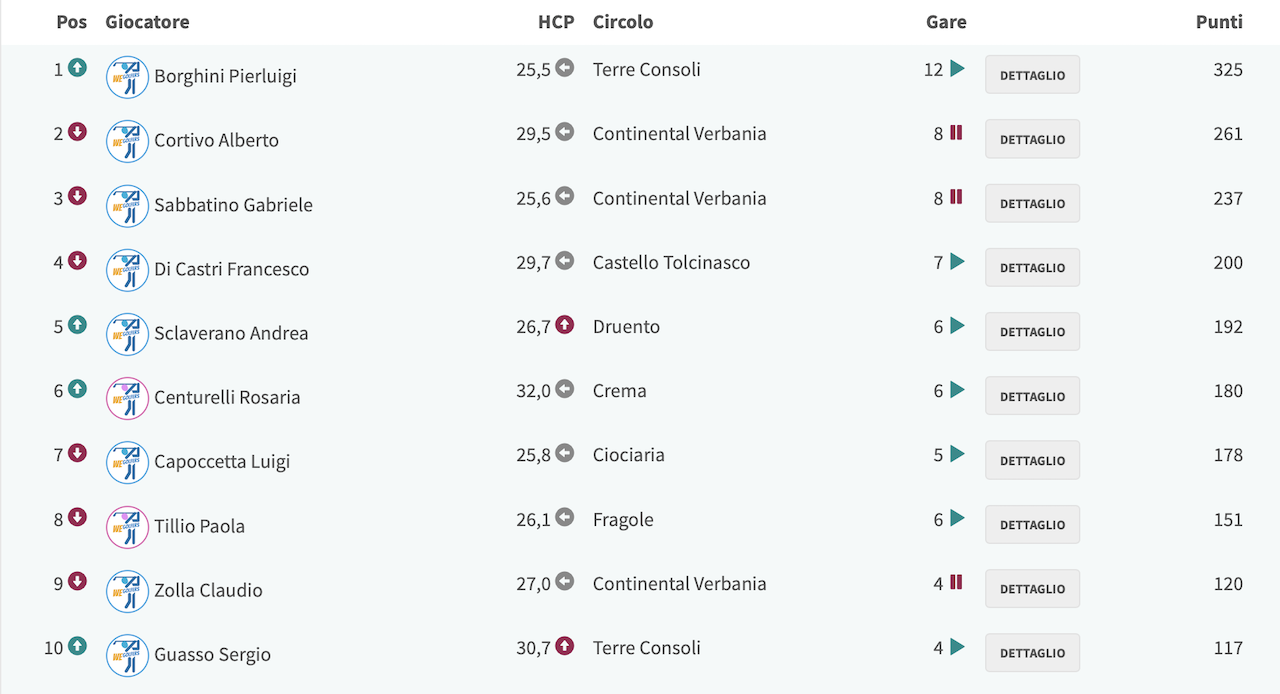This screenshot has width=1280, height=694.
Task: Expand the green triangle in Di Castri Francesco's row
Action: (x=958, y=261)
